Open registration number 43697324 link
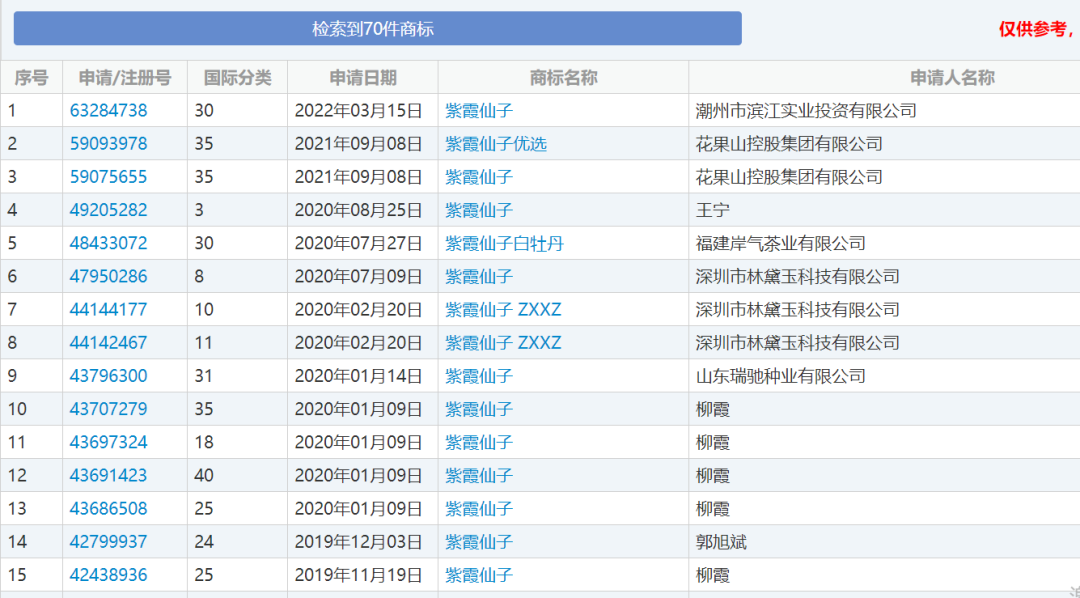 (x=108, y=442)
